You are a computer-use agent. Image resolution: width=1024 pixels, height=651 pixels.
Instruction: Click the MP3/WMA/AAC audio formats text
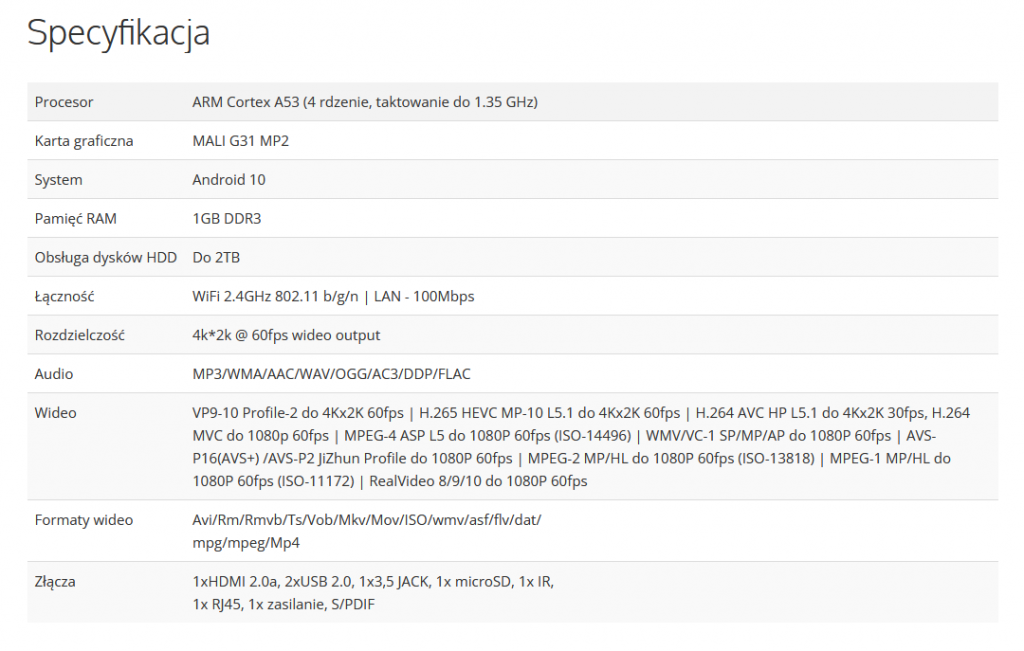(x=331, y=374)
